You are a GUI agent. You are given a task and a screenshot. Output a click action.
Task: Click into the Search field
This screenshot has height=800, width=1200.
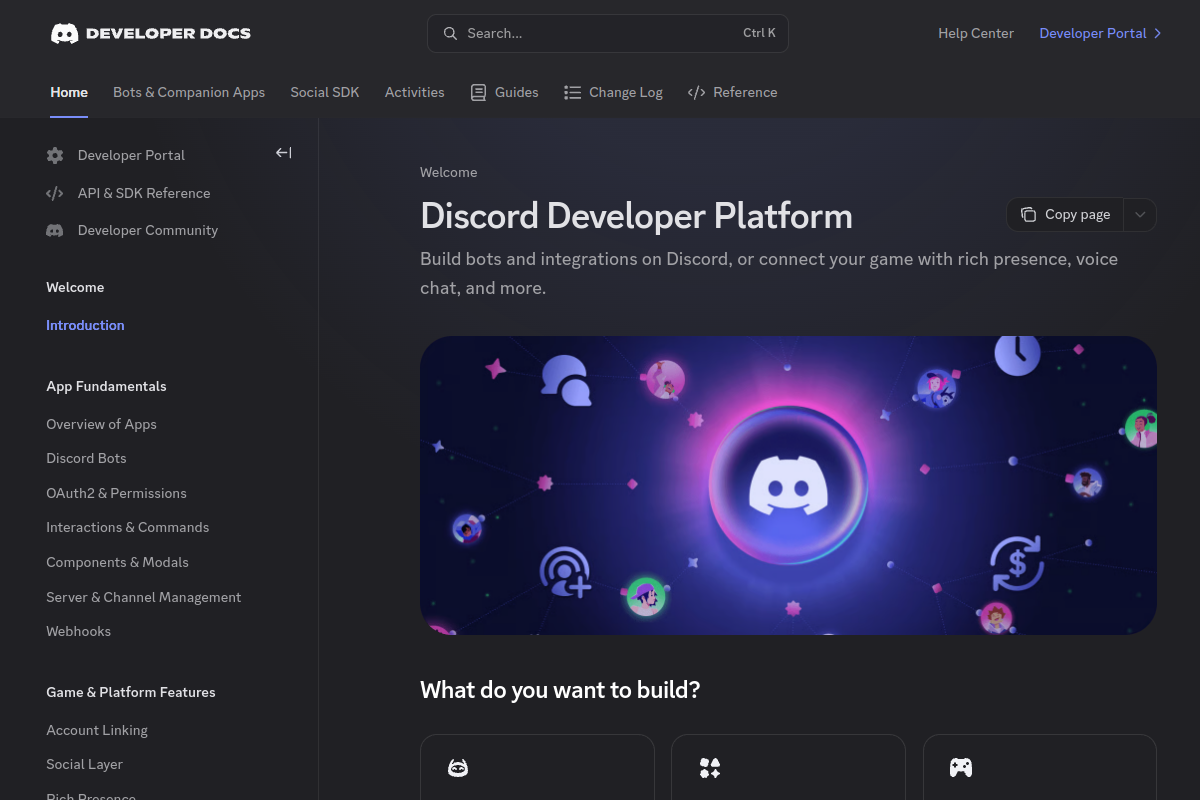point(608,33)
